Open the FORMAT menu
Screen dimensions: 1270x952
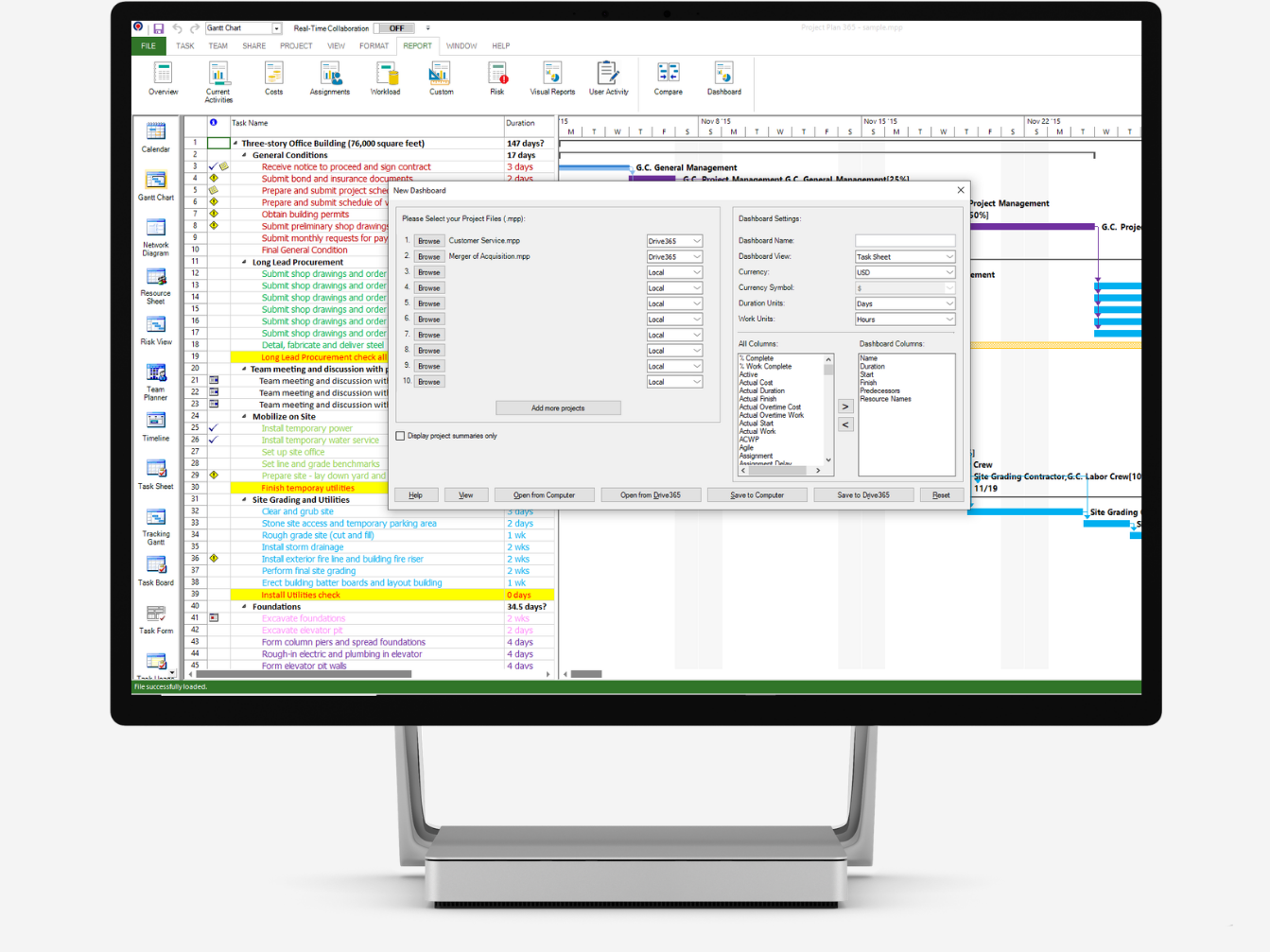(x=374, y=45)
